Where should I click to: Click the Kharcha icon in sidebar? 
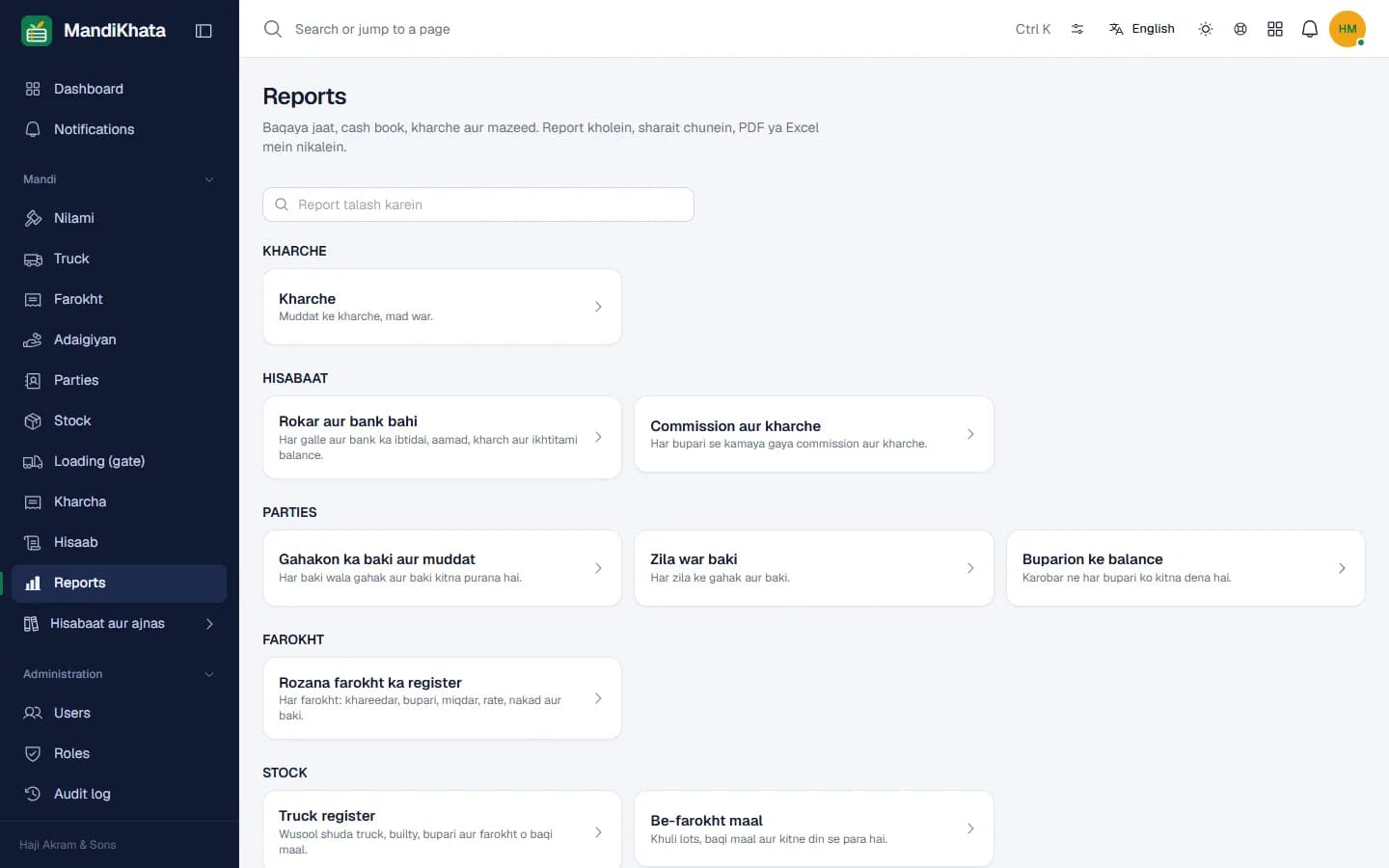[x=33, y=502]
